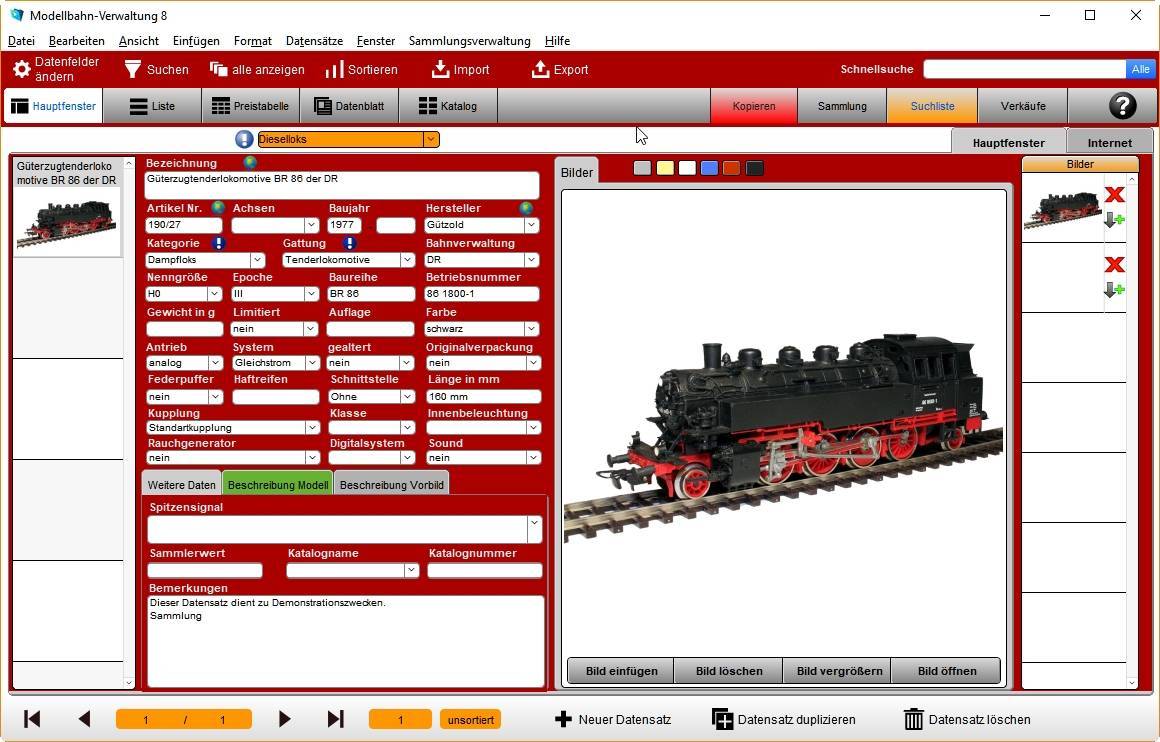Click the Suchen funnel icon

(x=132, y=70)
